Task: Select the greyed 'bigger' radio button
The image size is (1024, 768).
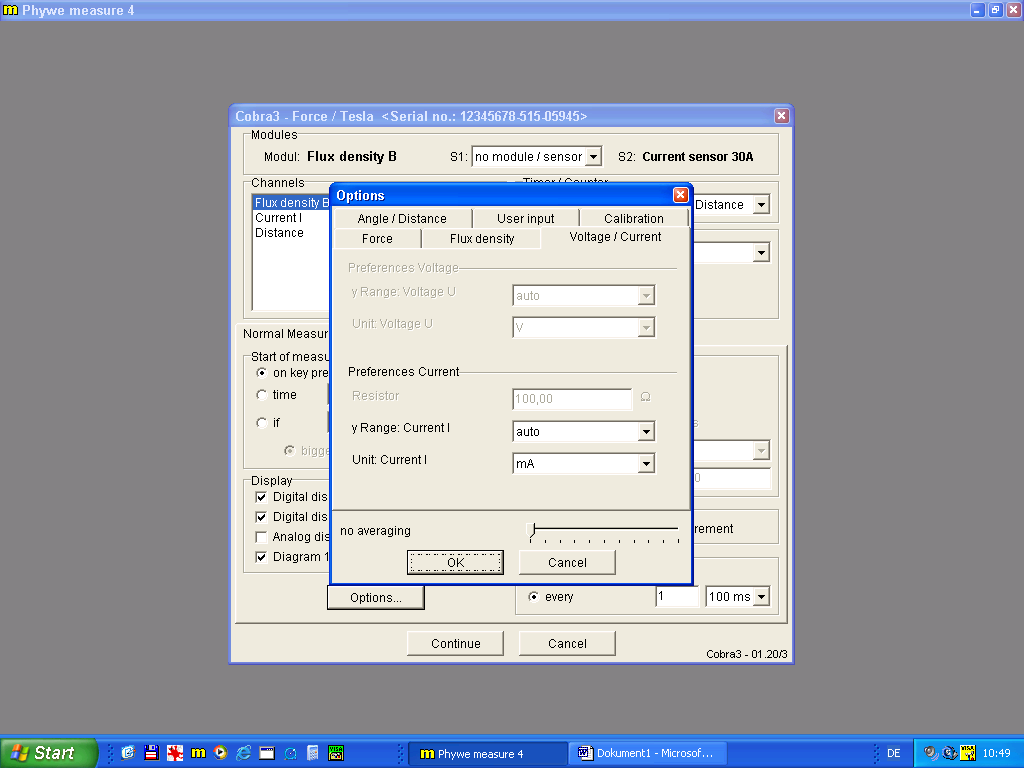Action: [289, 451]
